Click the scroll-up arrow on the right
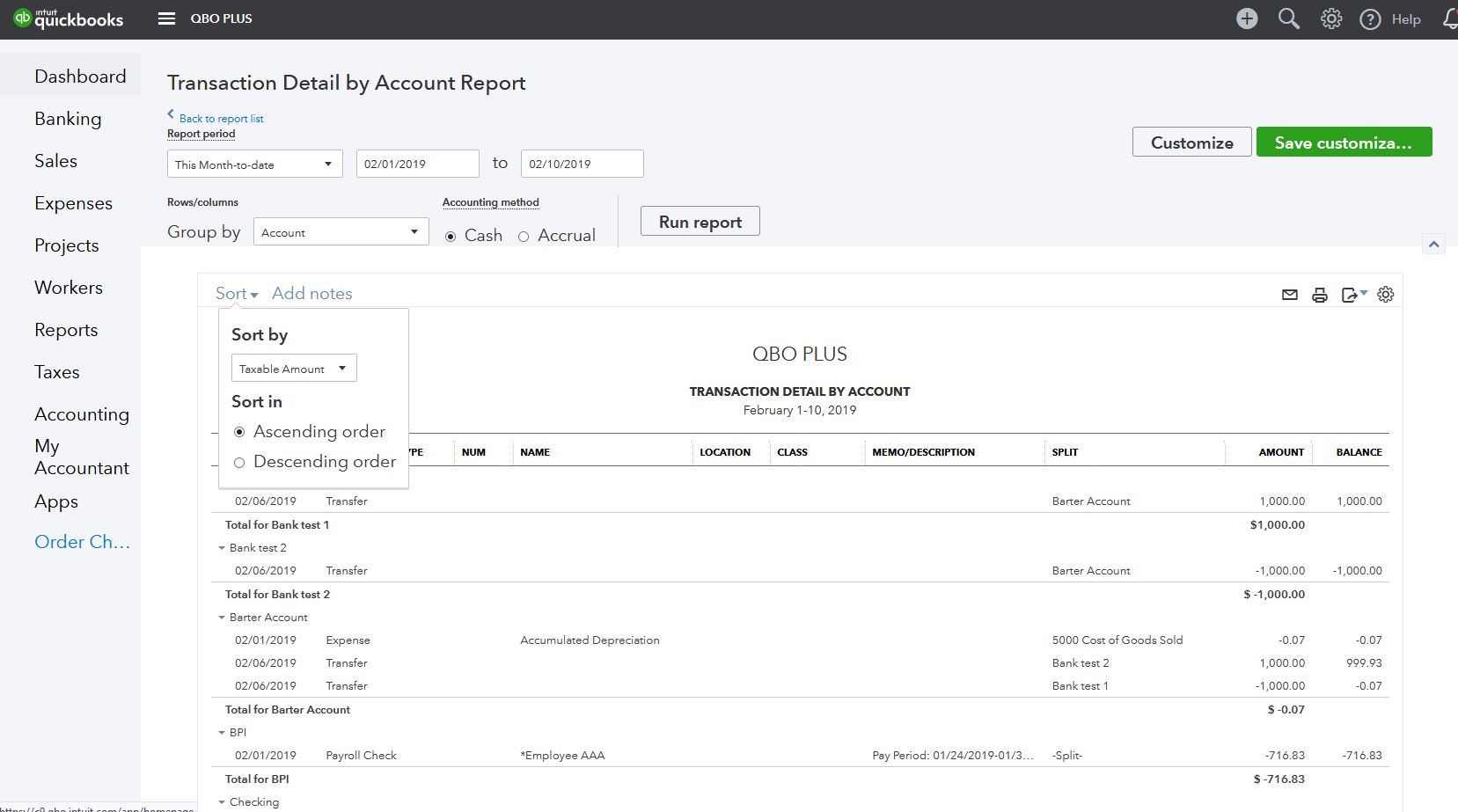Image resolution: width=1458 pixels, height=812 pixels. pos(1432,244)
